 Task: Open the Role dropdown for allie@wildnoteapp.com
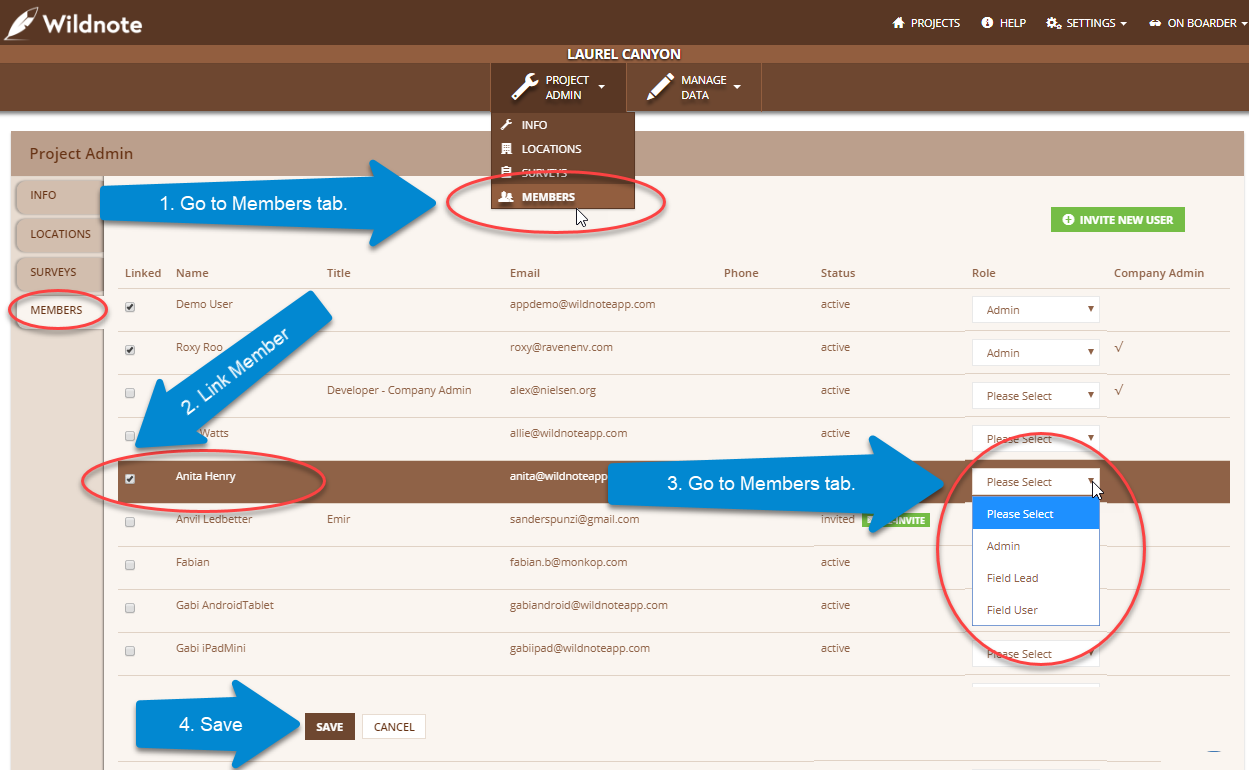(1036, 439)
